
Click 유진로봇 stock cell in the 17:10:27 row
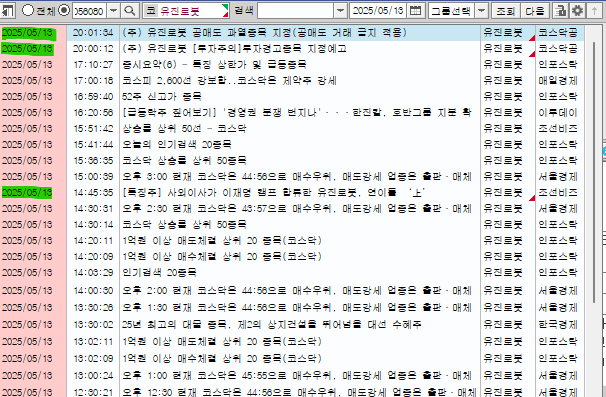tap(503, 65)
